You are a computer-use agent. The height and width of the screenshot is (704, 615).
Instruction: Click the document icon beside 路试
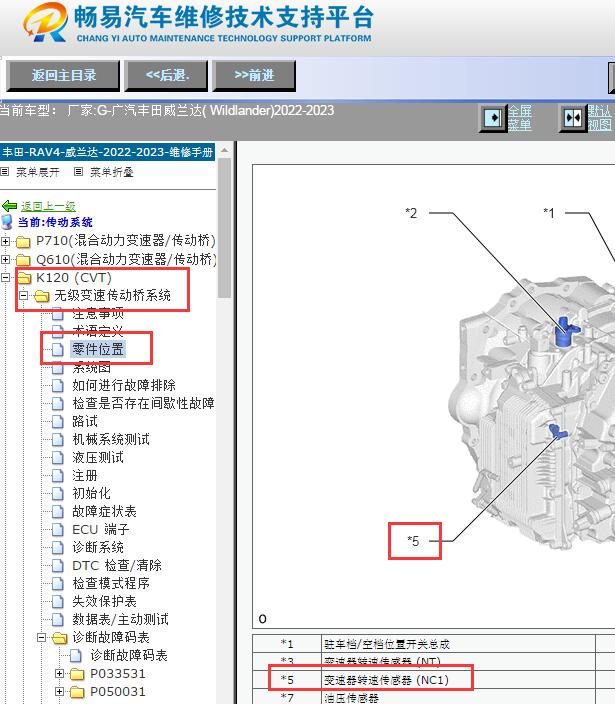pyautogui.click(x=57, y=422)
